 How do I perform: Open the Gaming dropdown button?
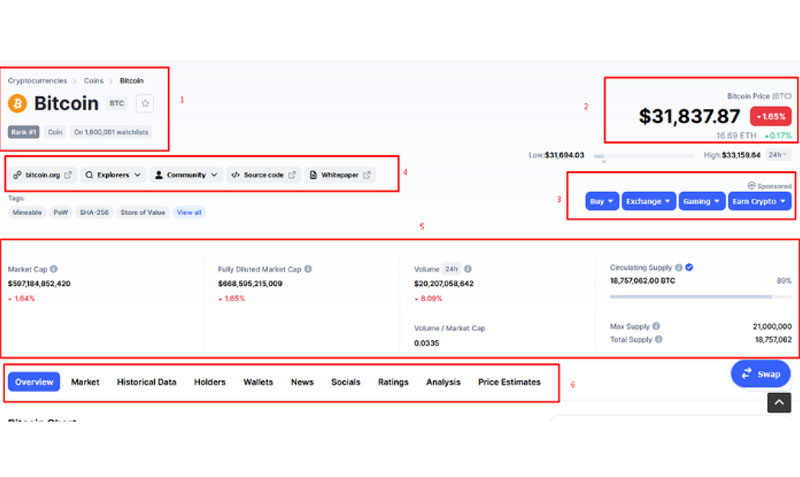tap(702, 202)
